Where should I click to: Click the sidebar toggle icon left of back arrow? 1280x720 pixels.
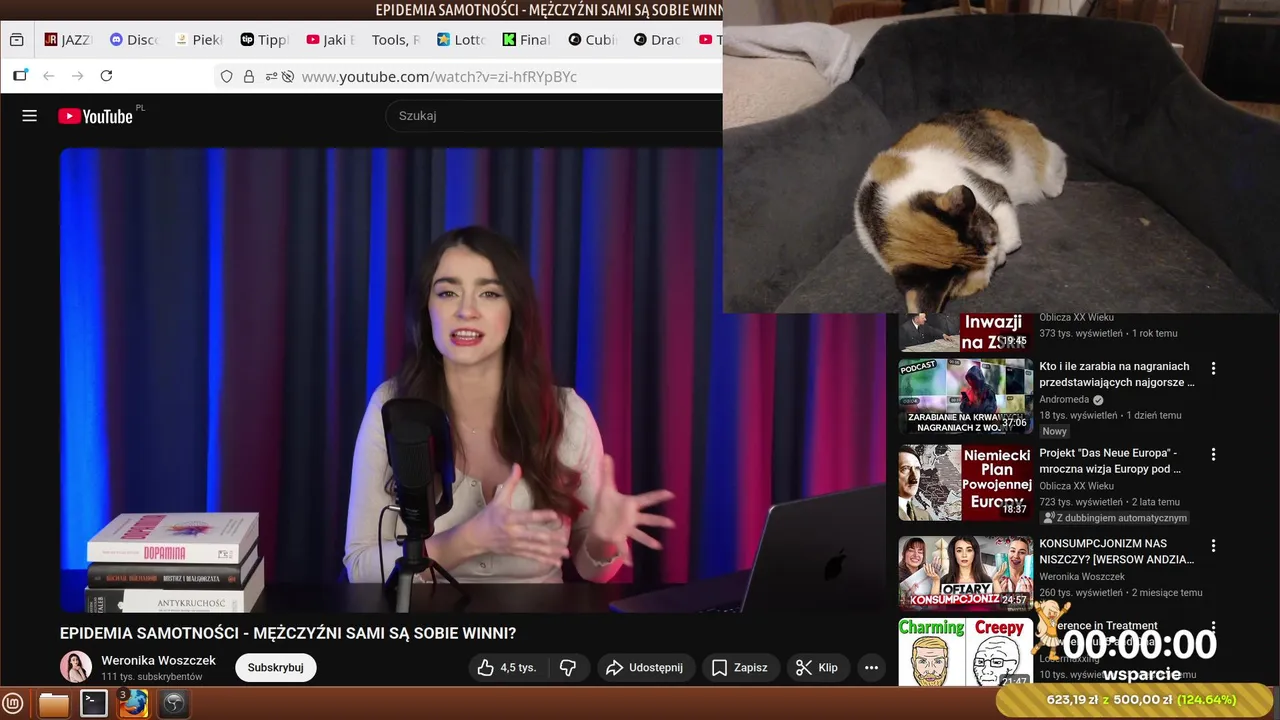20,76
